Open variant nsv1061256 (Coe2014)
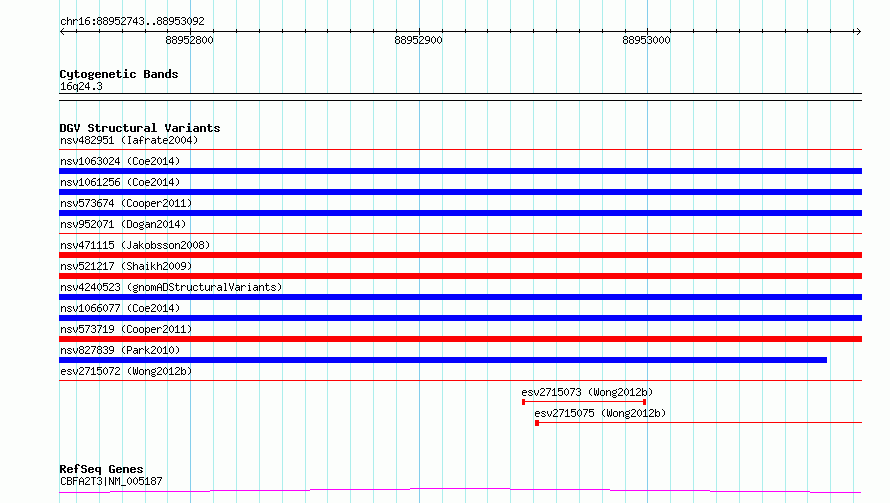This screenshot has height=503, width=890. (120, 182)
